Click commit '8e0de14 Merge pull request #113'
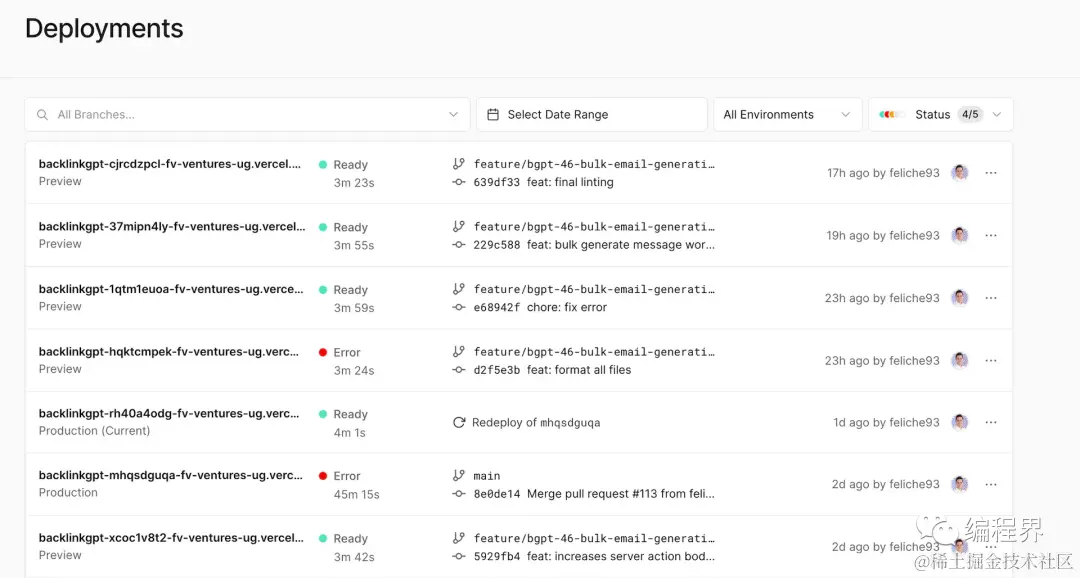 pyautogui.click(x=594, y=493)
